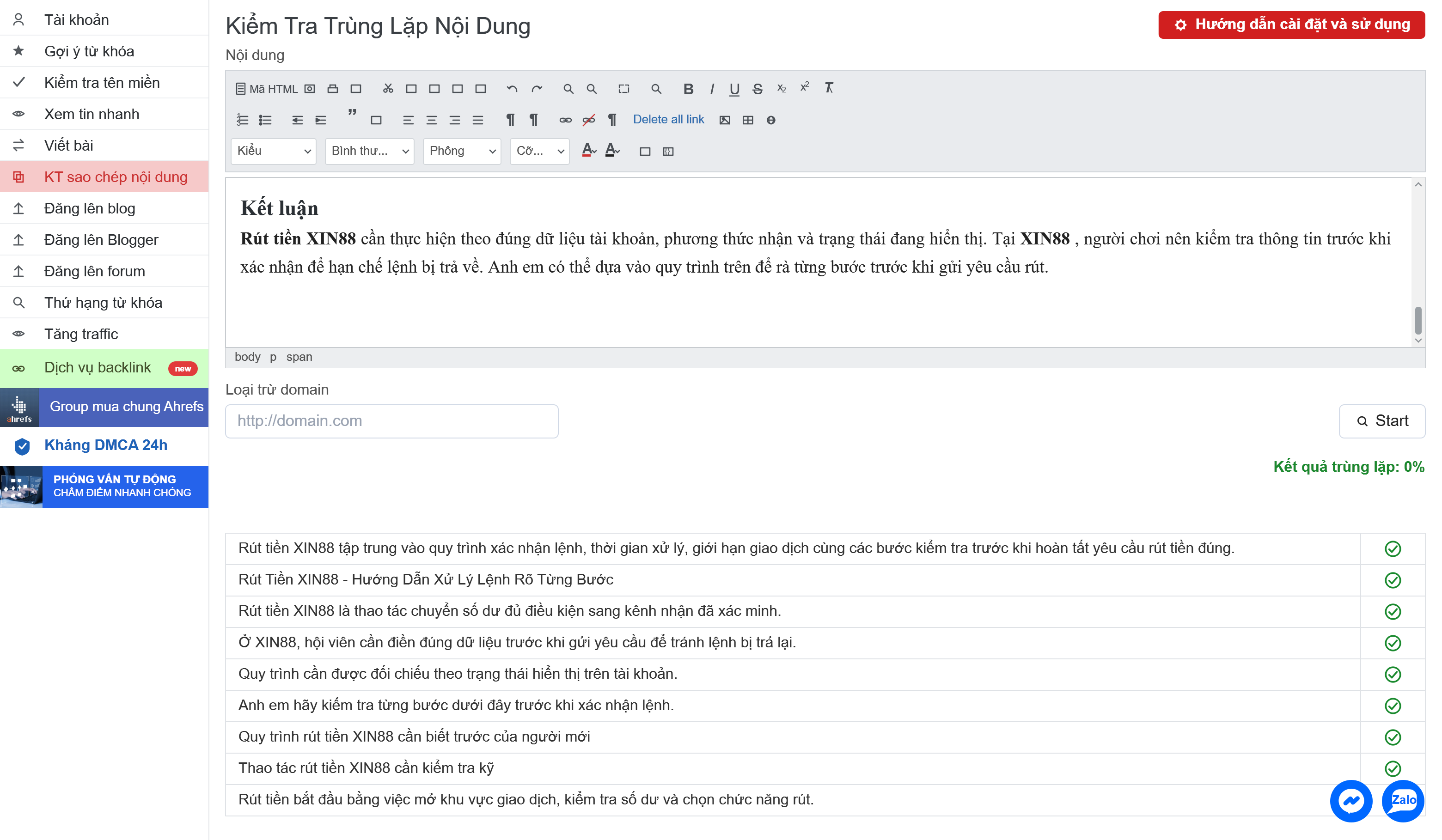Open the Zalo chat bubble

pyautogui.click(x=1403, y=801)
